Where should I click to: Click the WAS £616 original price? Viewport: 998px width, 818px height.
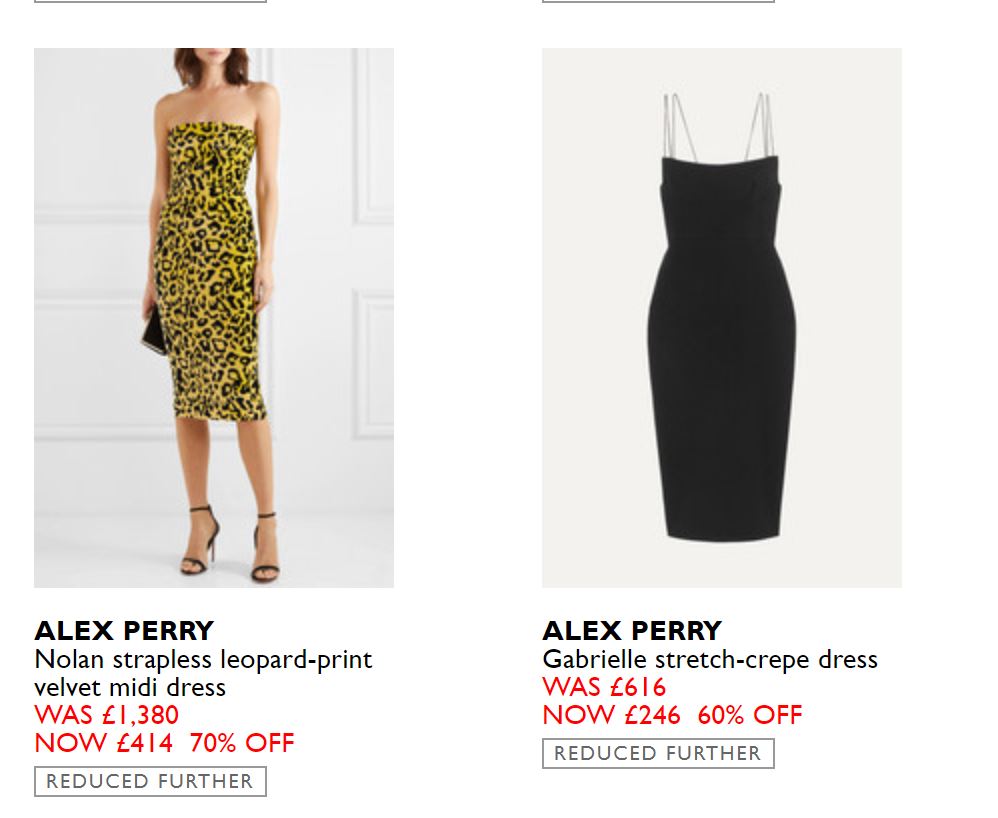(x=604, y=687)
